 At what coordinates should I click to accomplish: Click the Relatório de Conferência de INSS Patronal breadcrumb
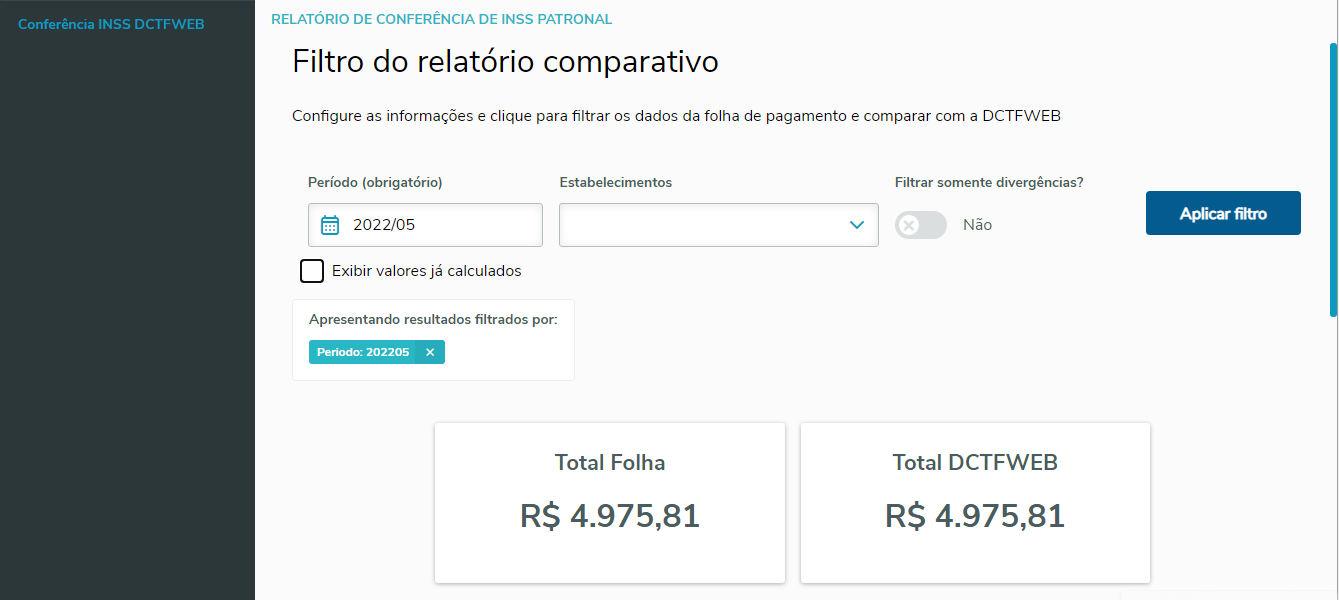441,19
